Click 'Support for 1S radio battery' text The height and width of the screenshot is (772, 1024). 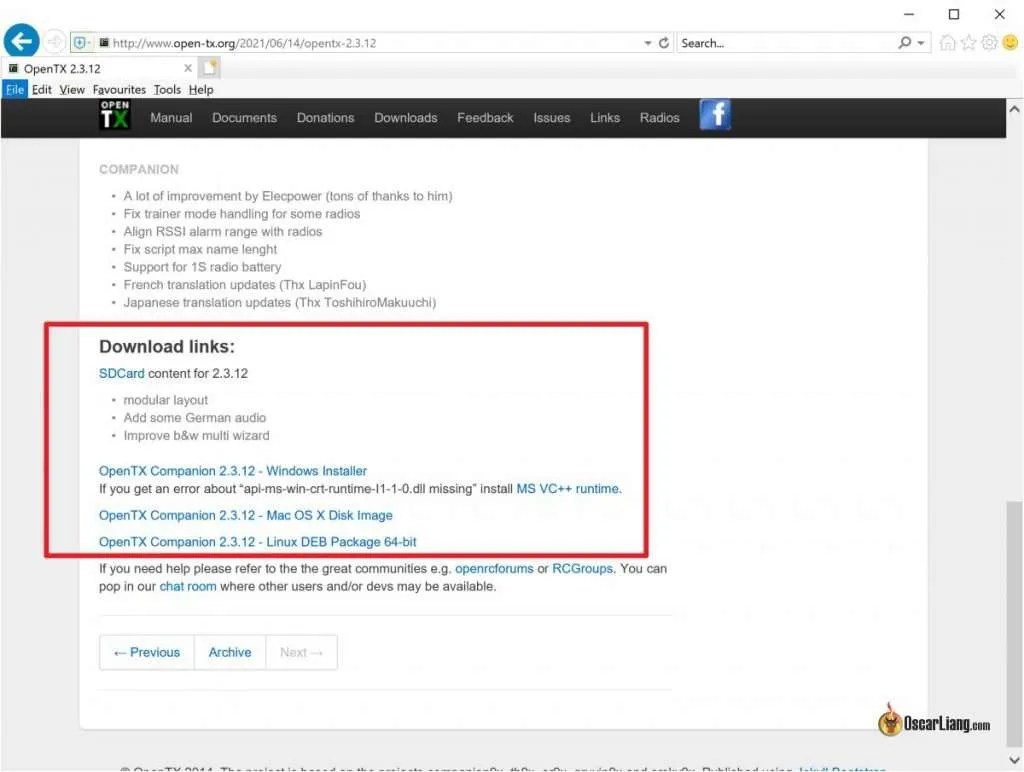[x=202, y=267]
